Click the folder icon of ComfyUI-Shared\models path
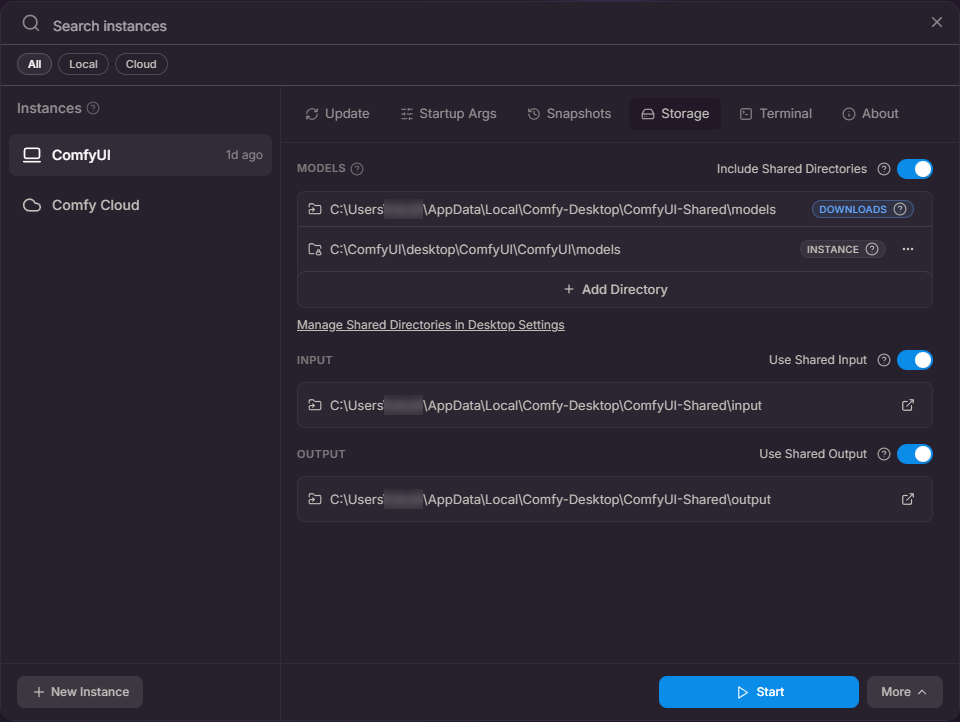This screenshot has height=722, width=960. tap(315, 209)
